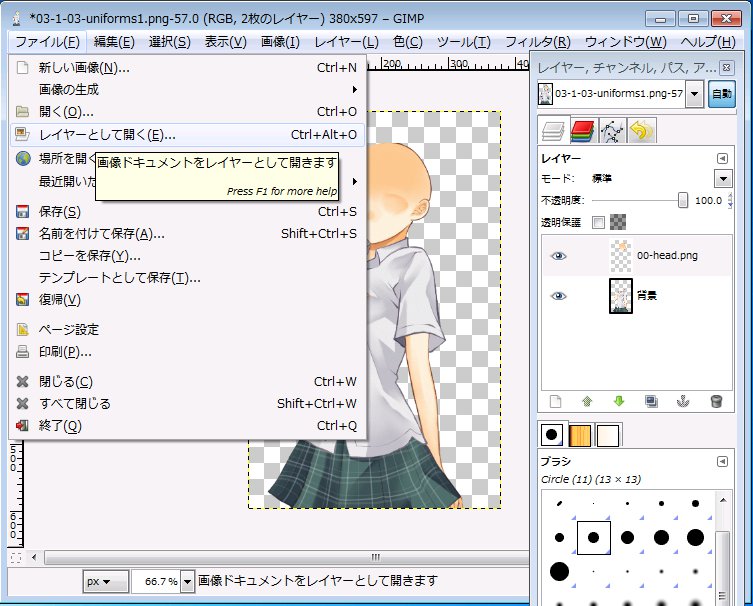Raise layer with green up arrow
This screenshot has width=753, height=606.
click(587, 401)
